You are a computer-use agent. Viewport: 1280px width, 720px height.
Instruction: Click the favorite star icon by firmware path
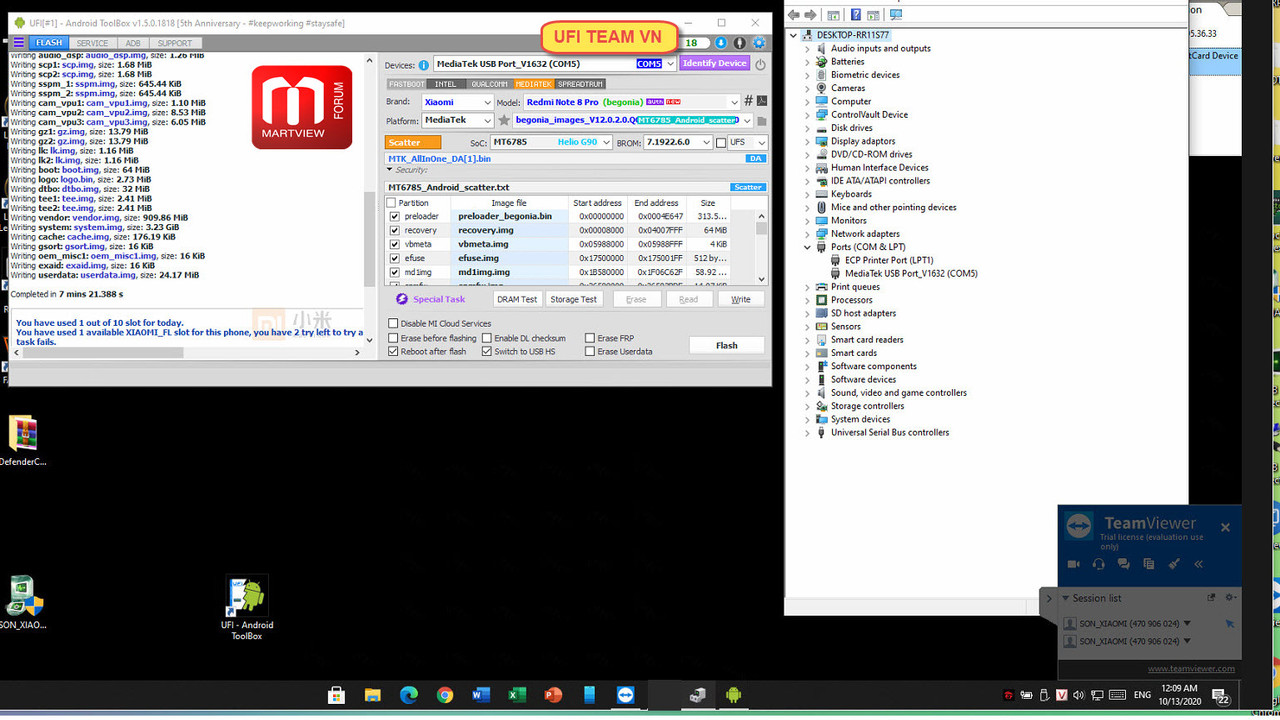504,120
